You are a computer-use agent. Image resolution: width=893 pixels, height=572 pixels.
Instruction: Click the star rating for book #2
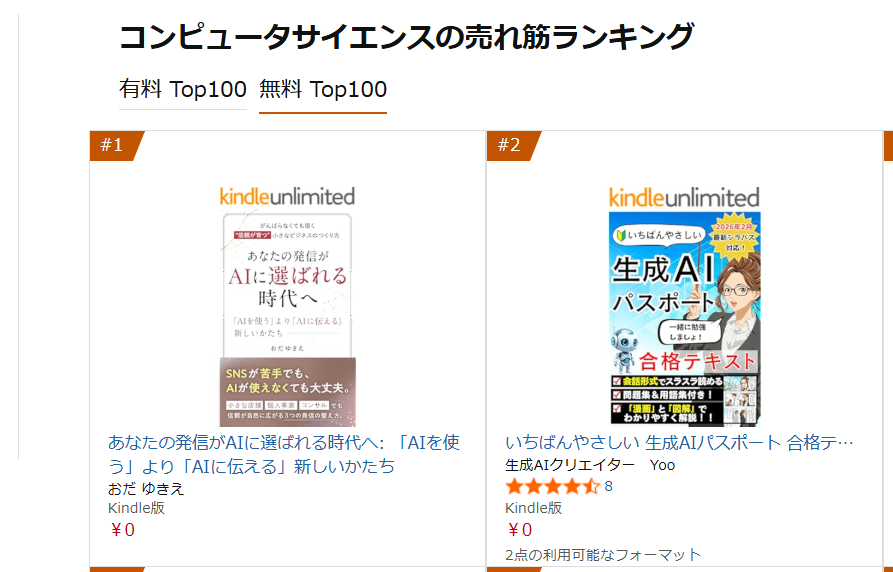[552, 487]
